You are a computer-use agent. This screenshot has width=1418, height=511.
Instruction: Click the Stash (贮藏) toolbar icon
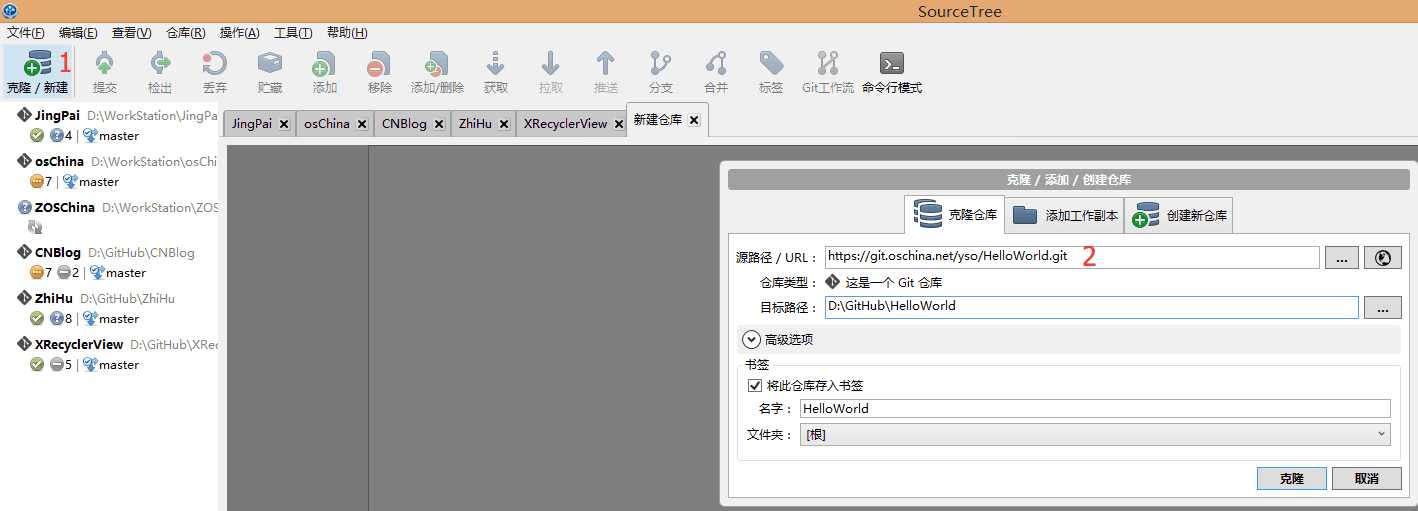(x=270, y=64)
